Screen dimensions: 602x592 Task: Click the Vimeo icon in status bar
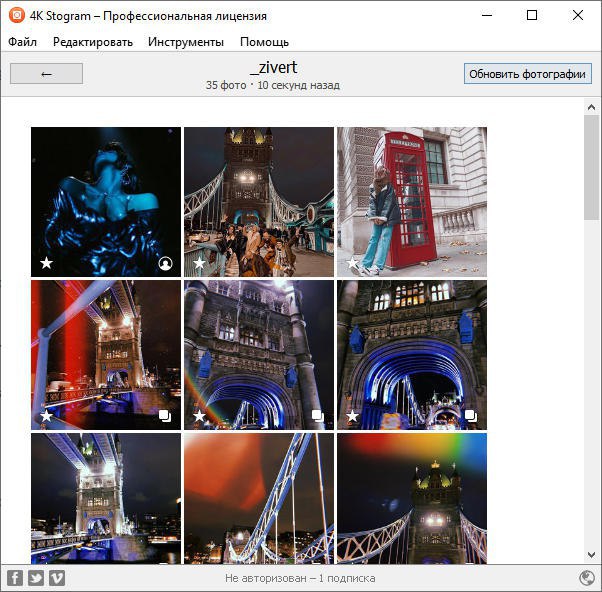point(57,578)
